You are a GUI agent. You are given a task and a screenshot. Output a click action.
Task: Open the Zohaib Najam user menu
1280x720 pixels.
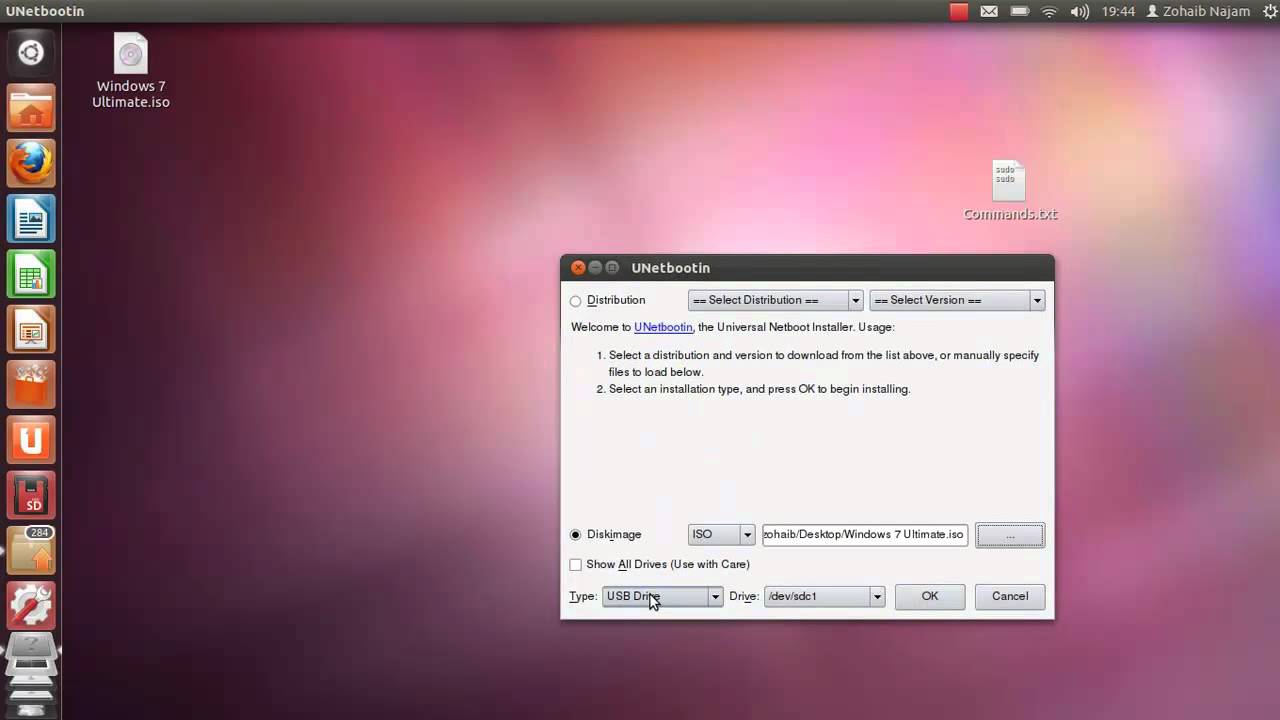pyautogui.click(x=1198, y=11)
